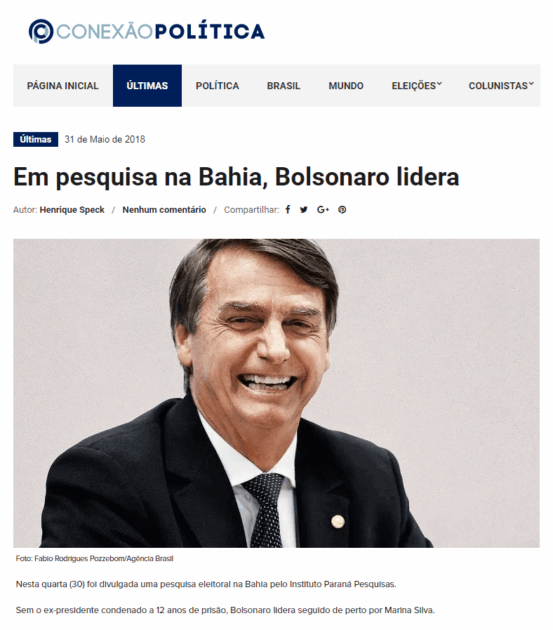
Task: Click the 31 de Maio de 2018 date
Action: point(105,139)
